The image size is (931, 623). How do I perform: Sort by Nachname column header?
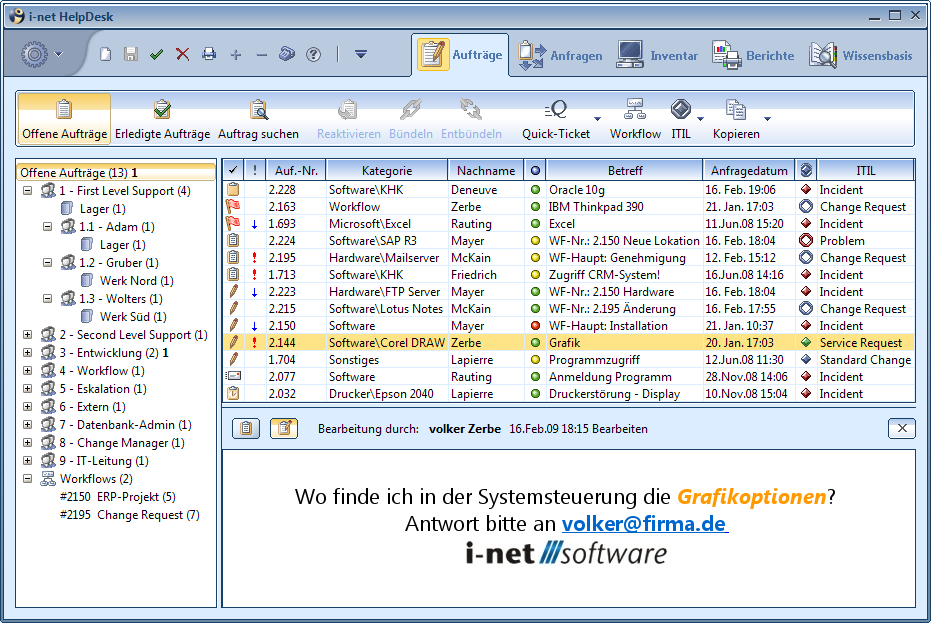click(486, 170)
